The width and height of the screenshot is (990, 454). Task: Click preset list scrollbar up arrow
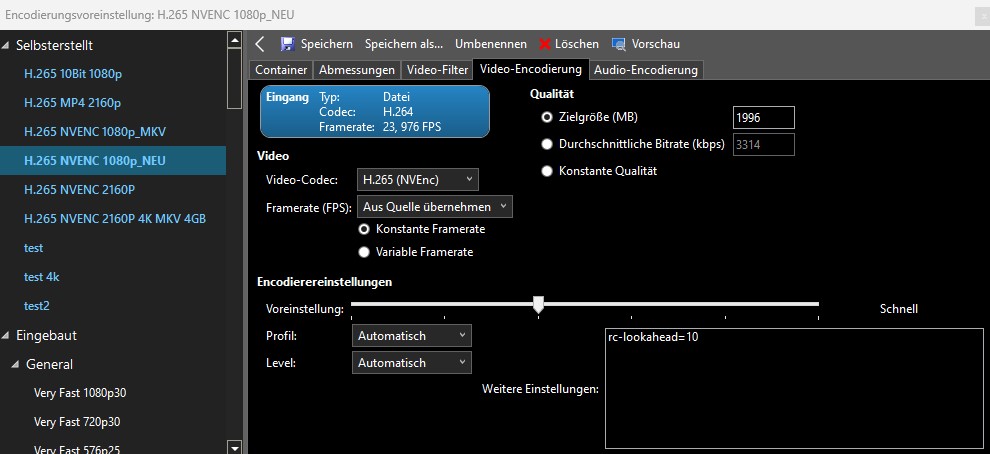point(234,40)
